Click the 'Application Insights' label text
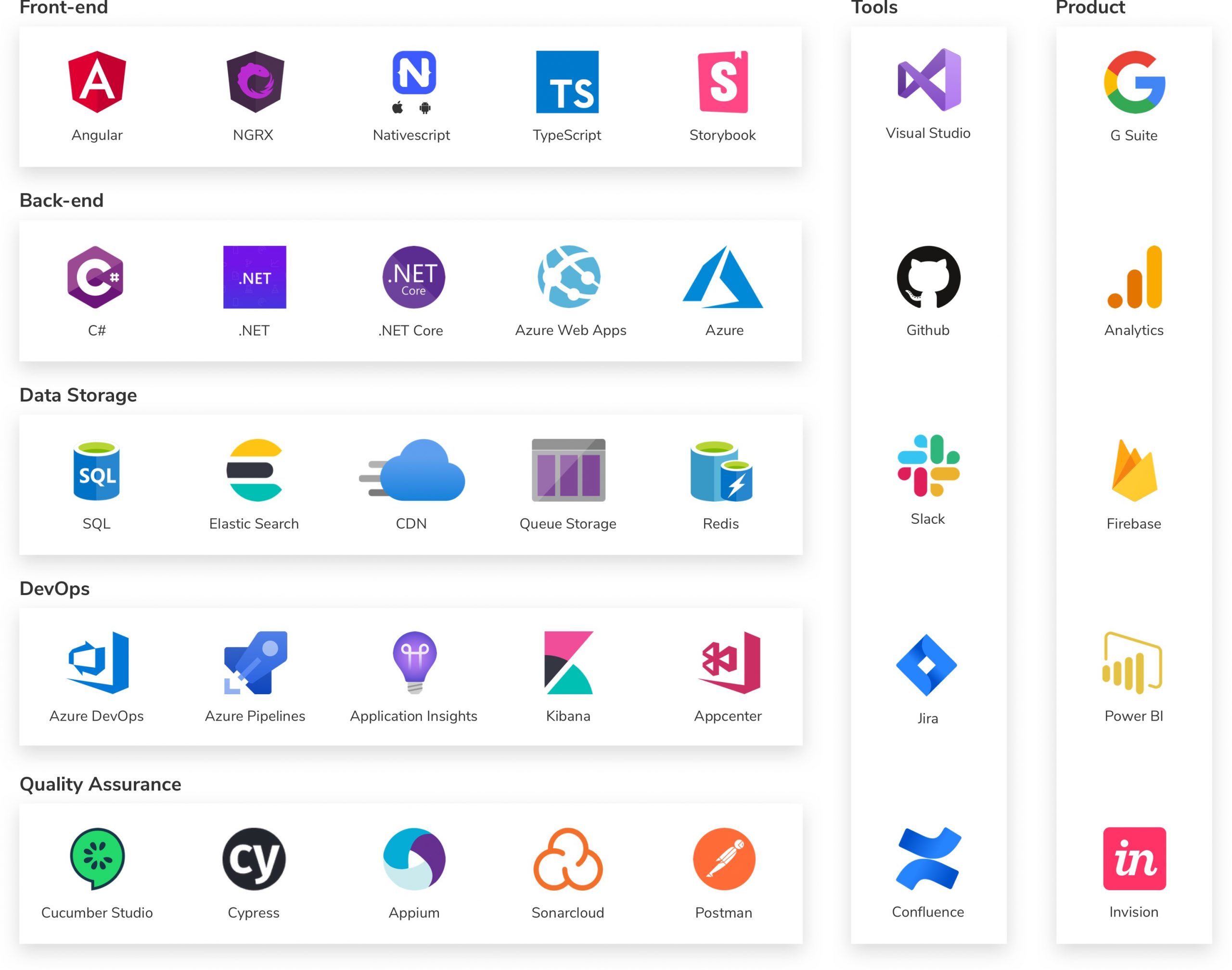 point(413,716)
